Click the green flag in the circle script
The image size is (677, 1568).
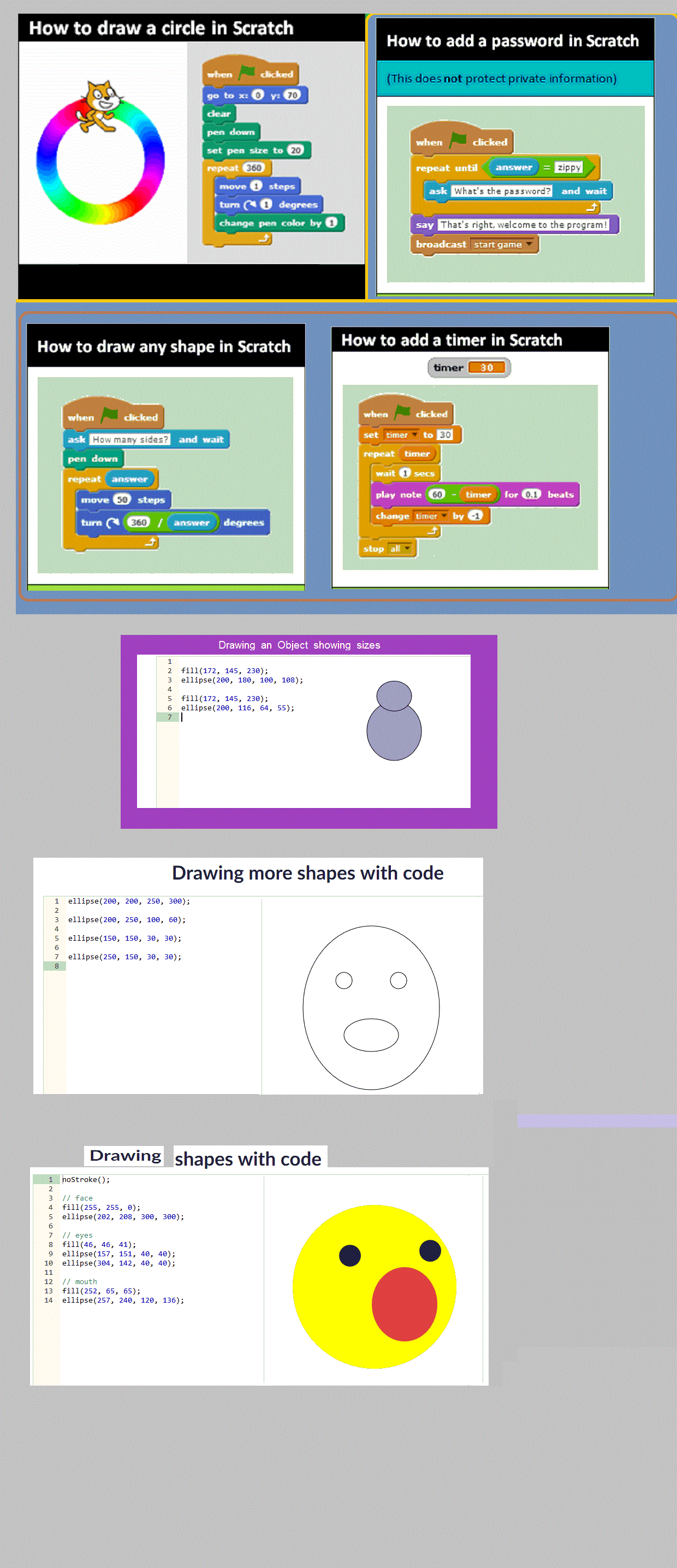247,73
